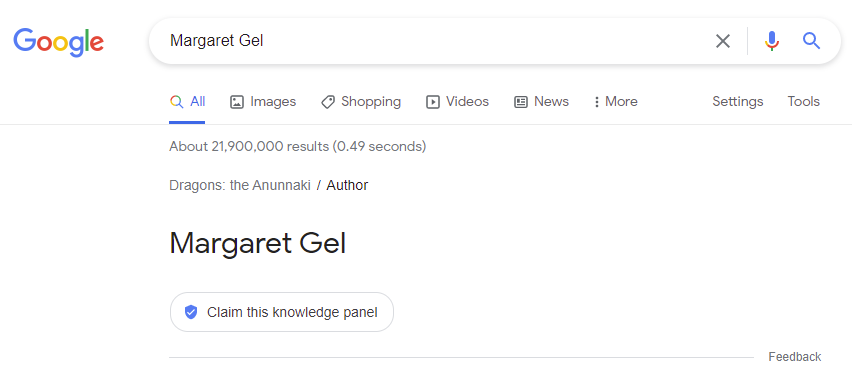Expand the More search categories menu
The height and width of the screenshot is (388, 852).
pyautogui.click(x=616, y=102)
